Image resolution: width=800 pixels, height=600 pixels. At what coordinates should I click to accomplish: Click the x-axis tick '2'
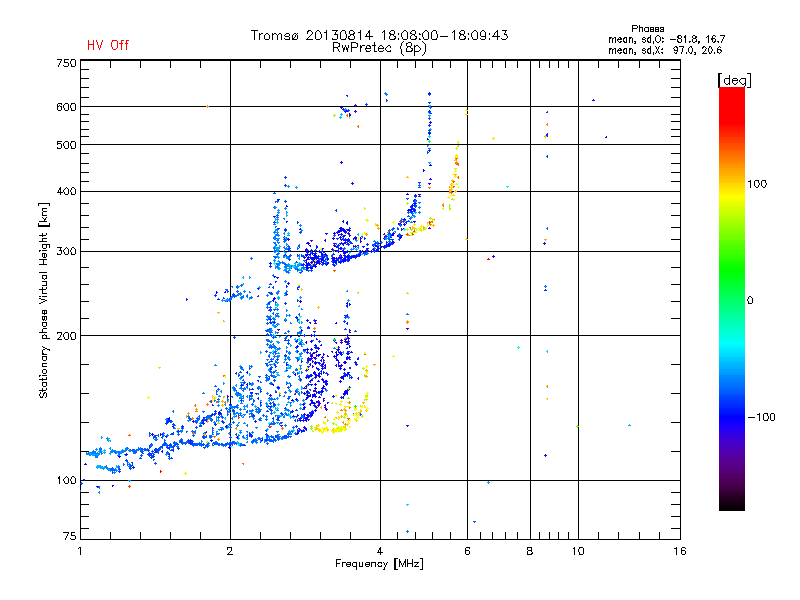[230, 551]
